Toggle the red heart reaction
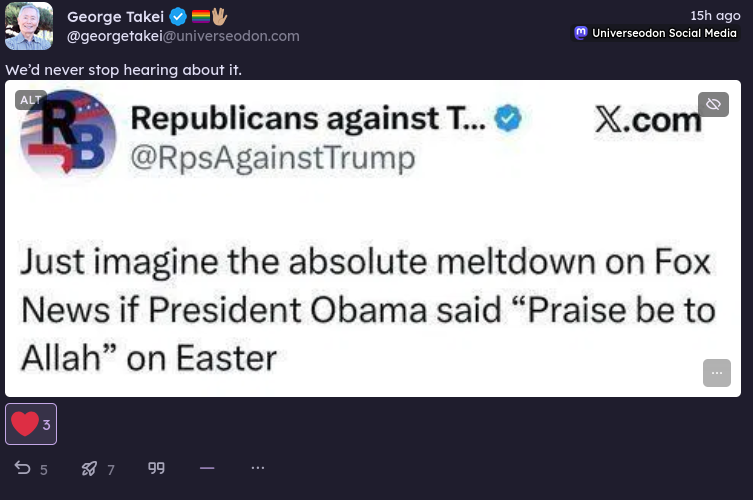This screenshot has height=500, width=753. [25, 424]
